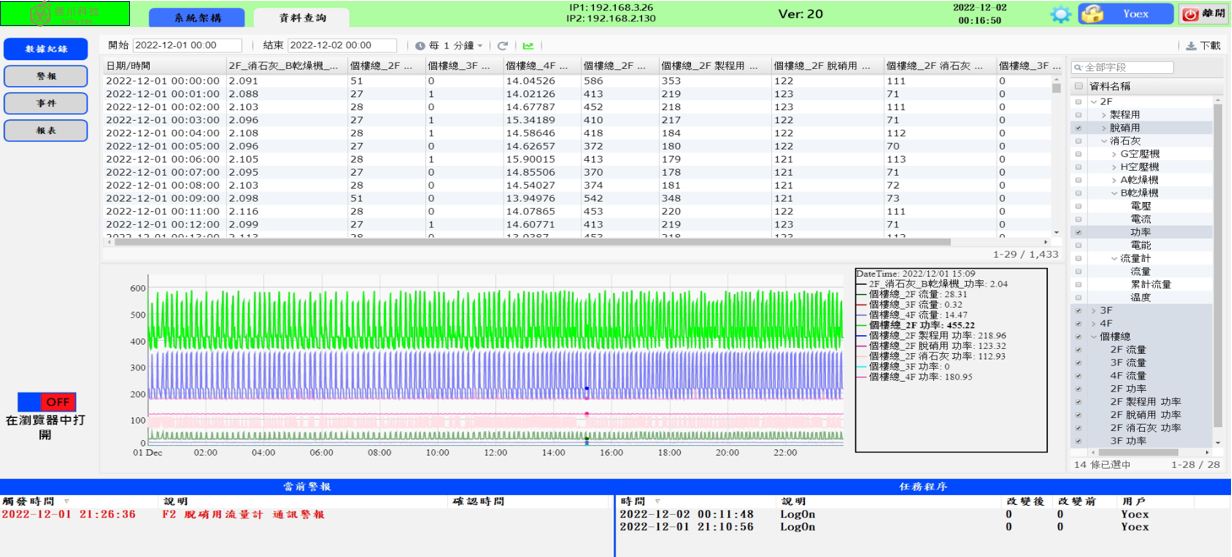Viewport: 1232px width, 557px height.
Task: Click the clock icon beside interval selector
Action: [x=420, y=46]
